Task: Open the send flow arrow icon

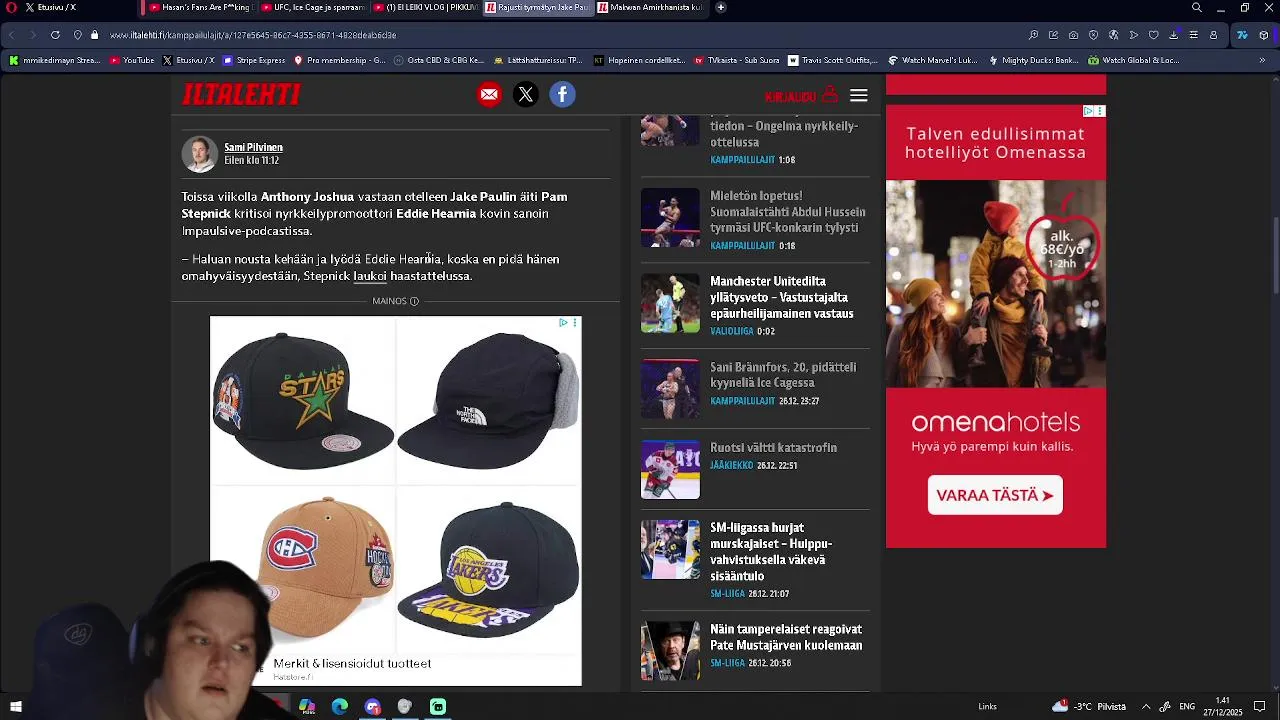Action: click(x=1133, y=35)
